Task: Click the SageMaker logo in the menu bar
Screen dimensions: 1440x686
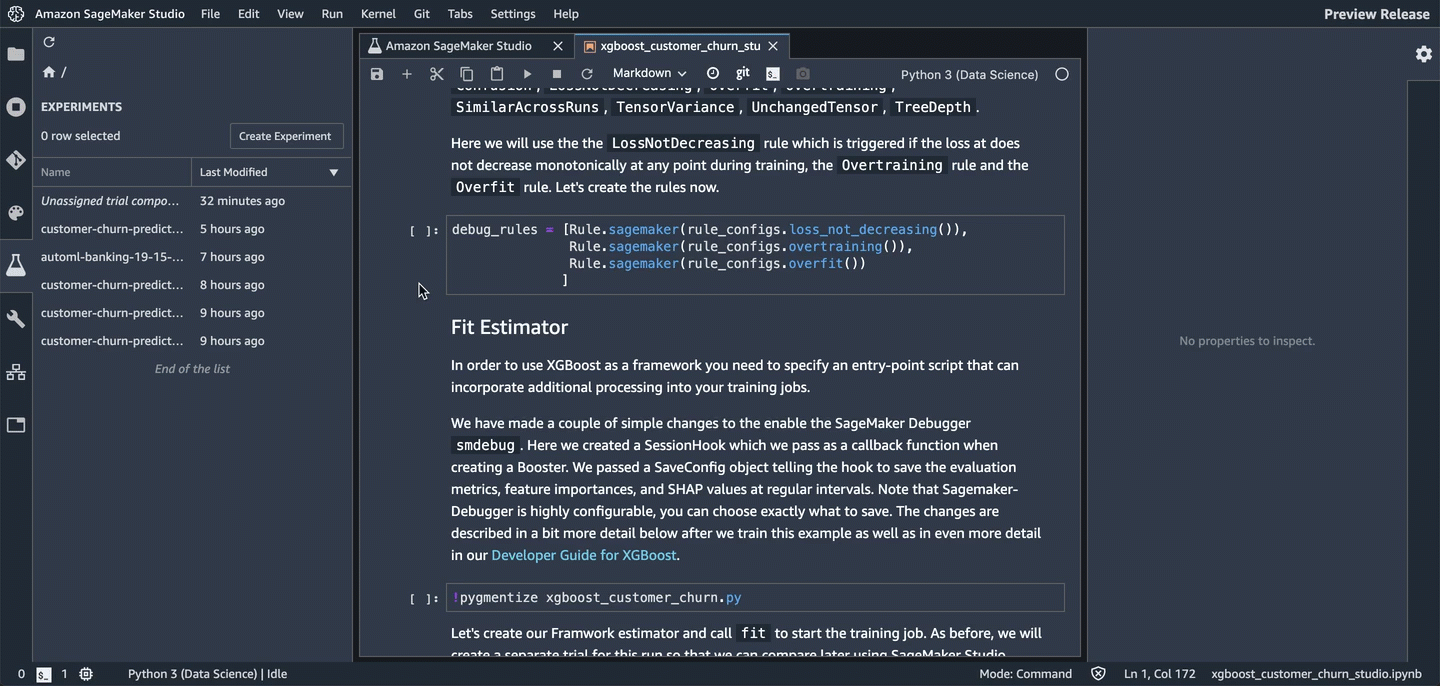Action: tap(16, 14)
